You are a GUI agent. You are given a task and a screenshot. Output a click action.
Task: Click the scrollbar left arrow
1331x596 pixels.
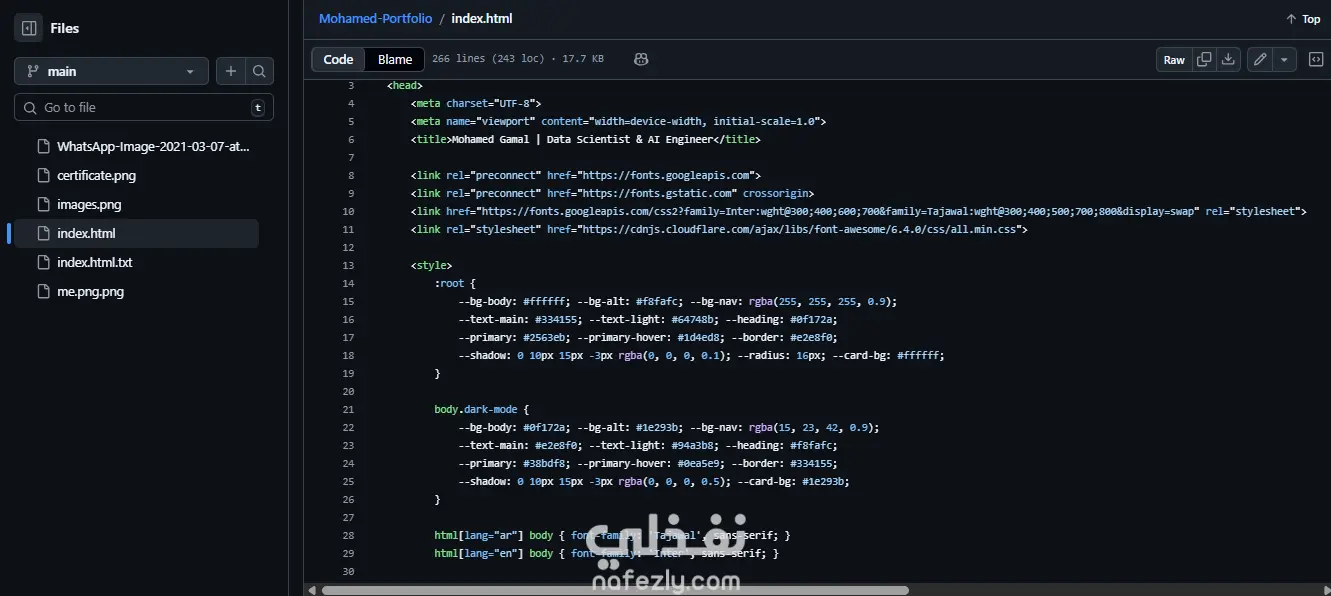coord(311,590)
